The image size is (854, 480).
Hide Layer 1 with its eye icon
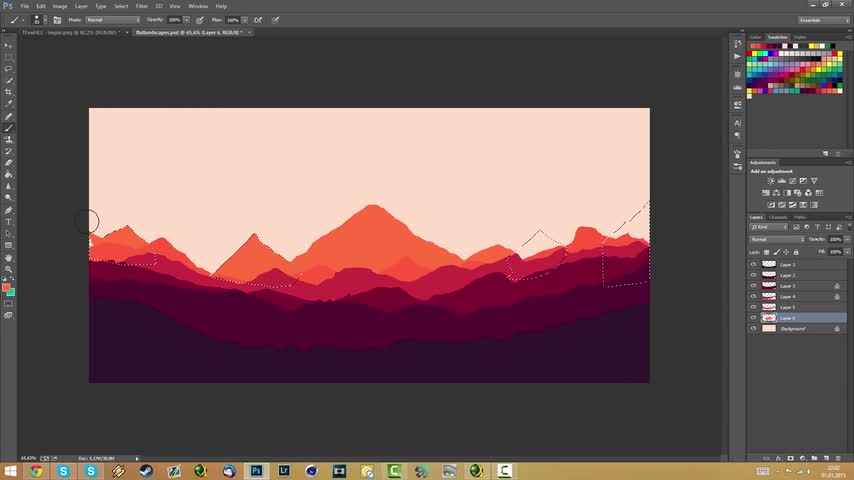click(x=754, y=264)
